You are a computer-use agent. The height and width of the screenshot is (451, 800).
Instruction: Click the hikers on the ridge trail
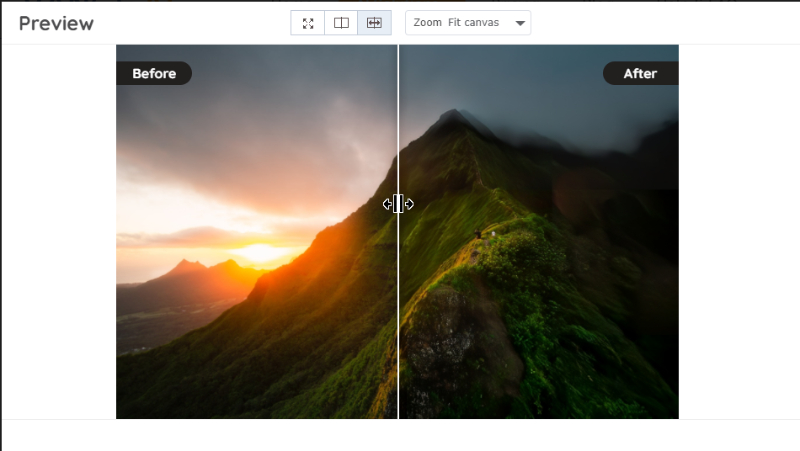485,234
